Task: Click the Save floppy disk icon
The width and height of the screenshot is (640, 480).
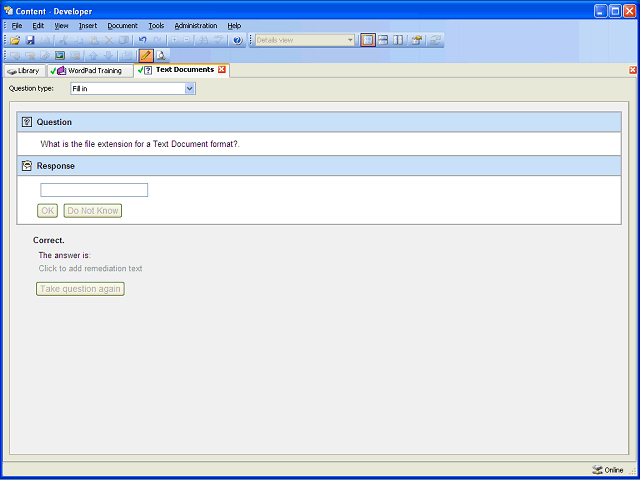Action: [x=30, y=40]
